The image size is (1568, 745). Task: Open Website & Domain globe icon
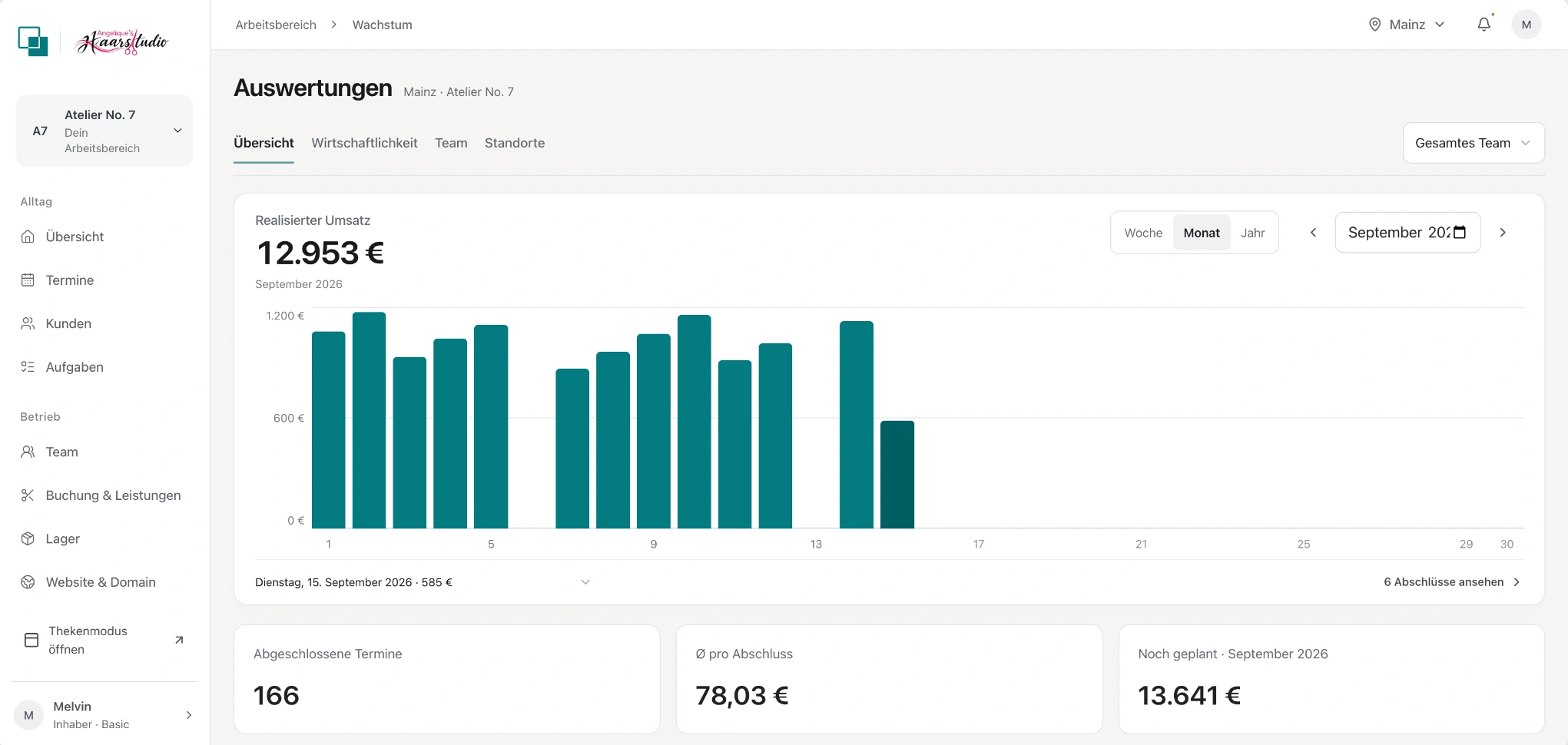tap(28, 582)
